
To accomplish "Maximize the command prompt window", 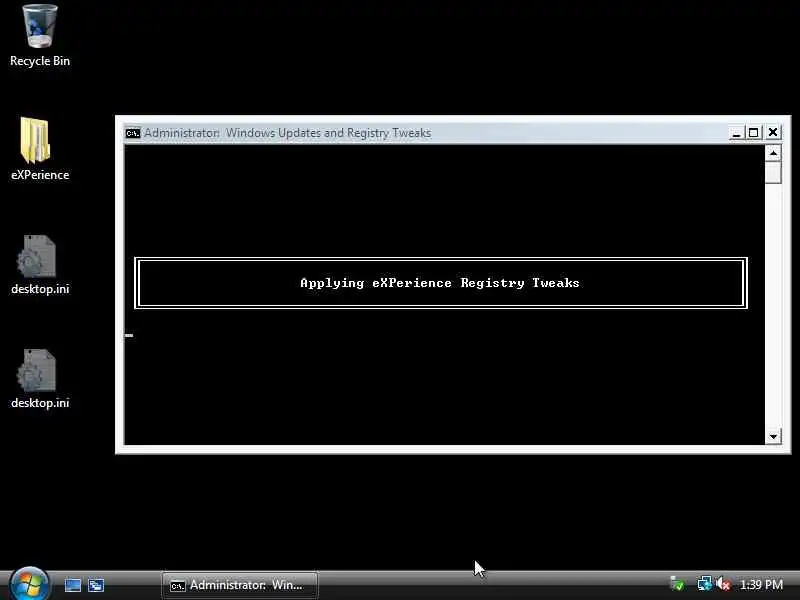I will [754, 133].
